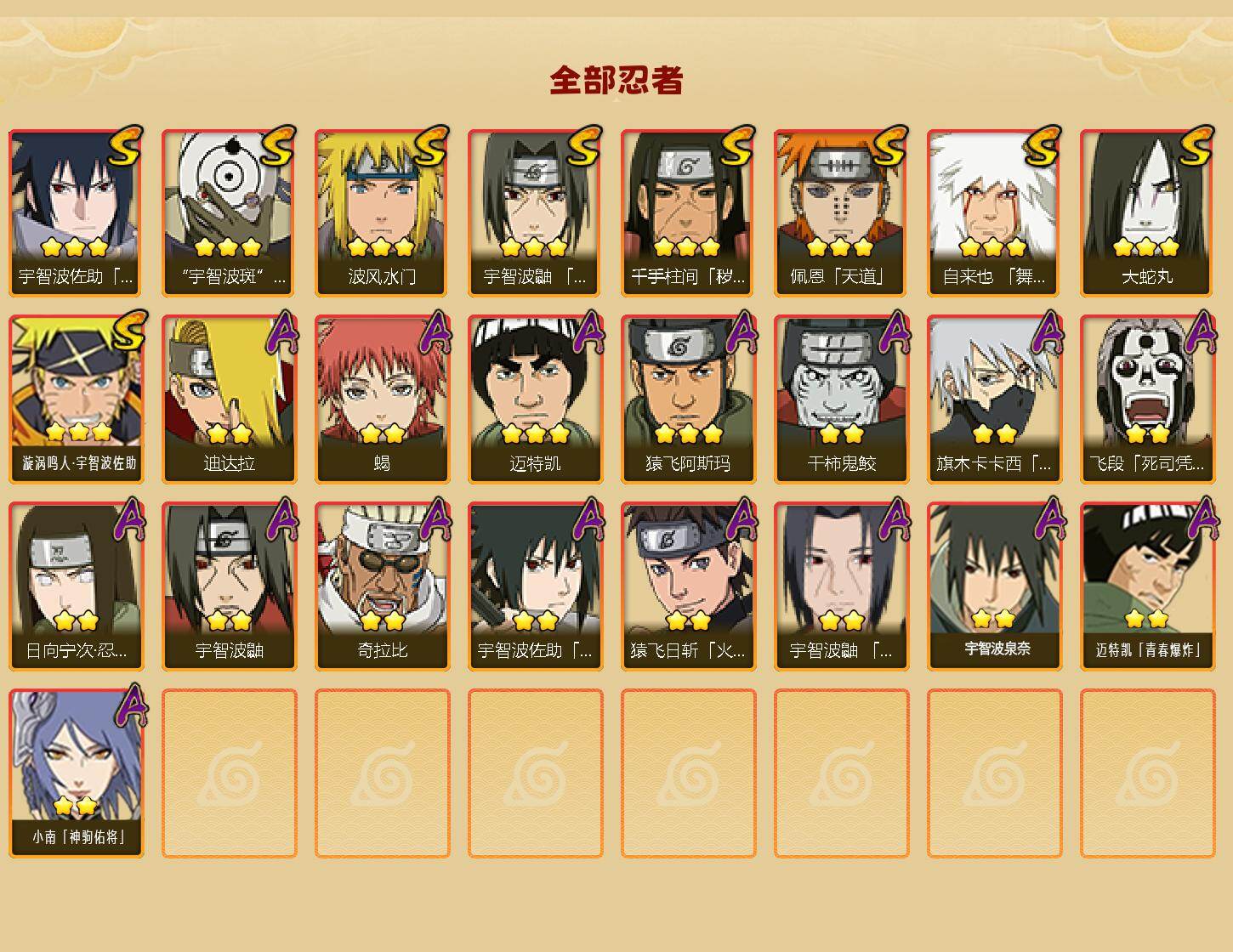The image size is (1233, 952).
Task: Click the A rank badge on 小南 card
Action: [130, 705]
